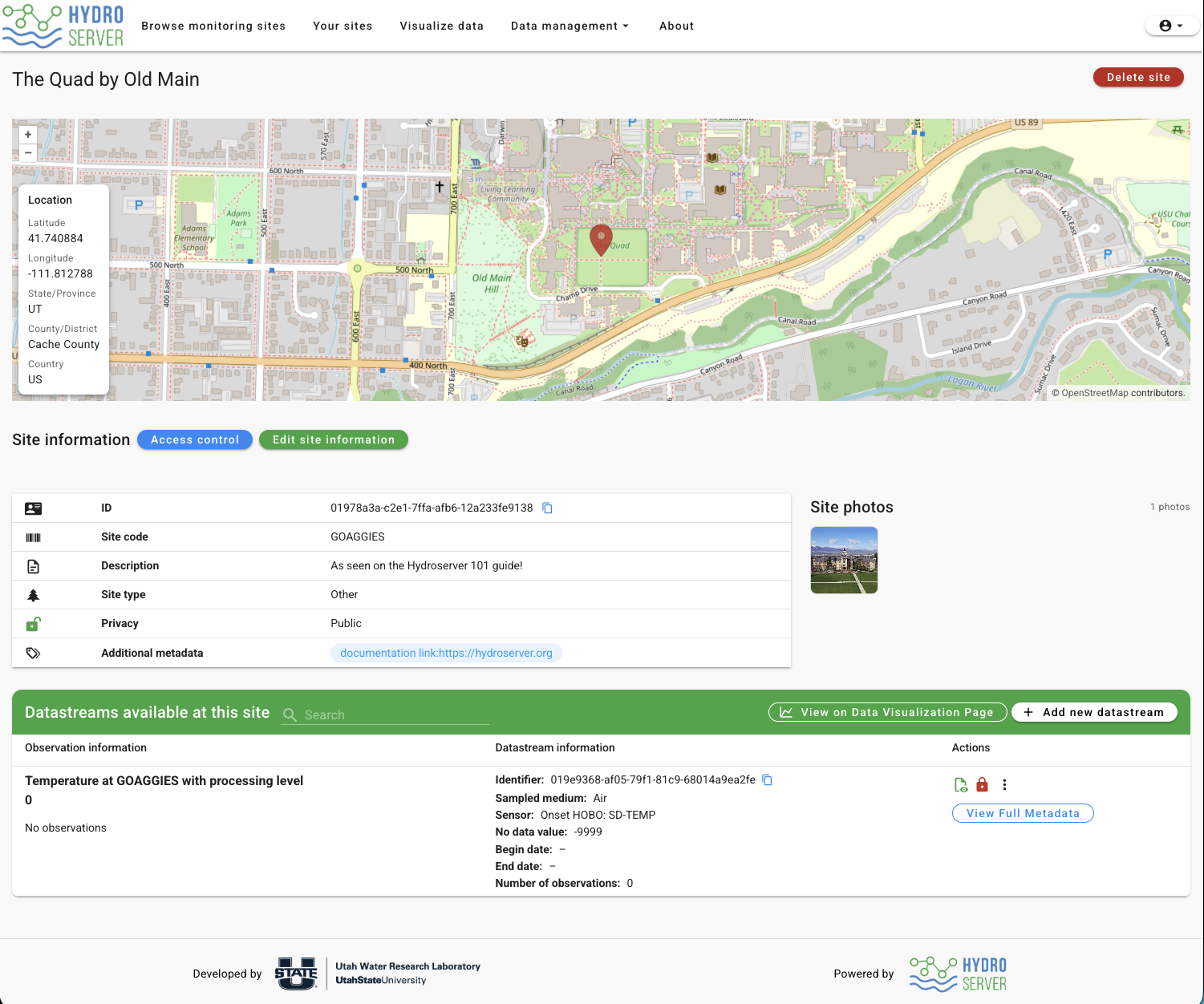Click the Sensor Onset HOBO: SD-TEMP text
The width and height of the screenshot is (1204, 1004).
coord(575,815)
